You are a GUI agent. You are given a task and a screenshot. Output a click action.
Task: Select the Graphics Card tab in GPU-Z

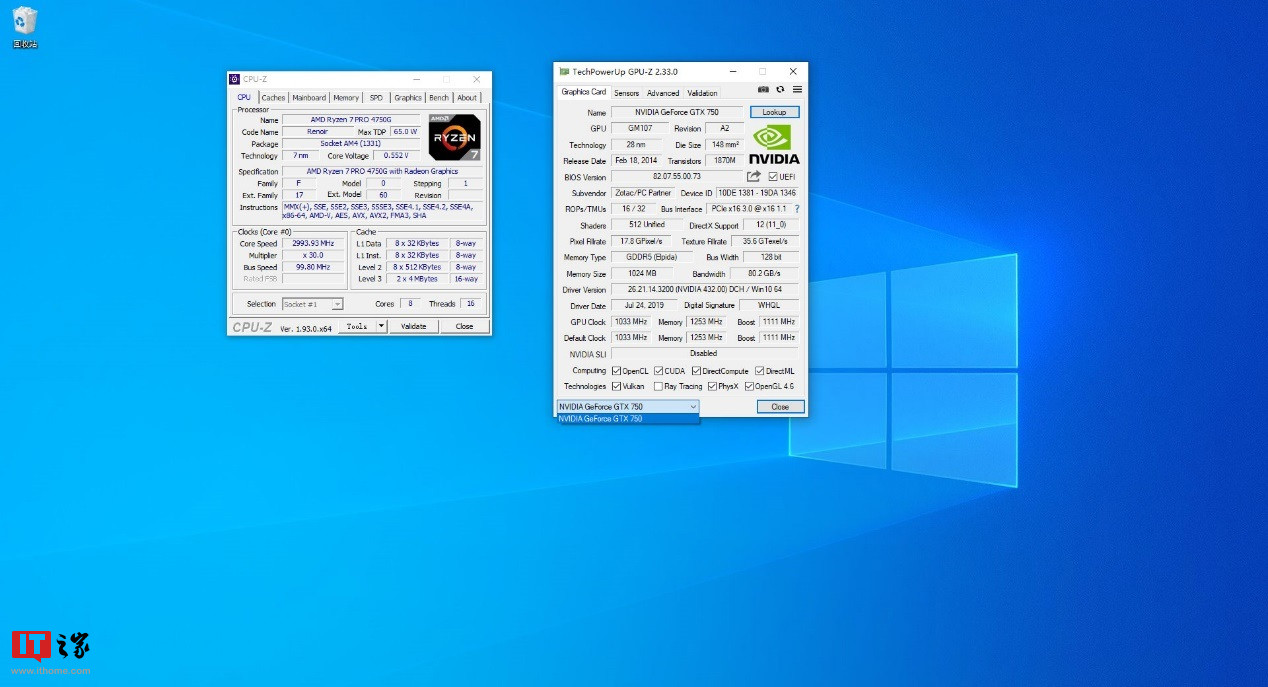(x=583, y=92)
